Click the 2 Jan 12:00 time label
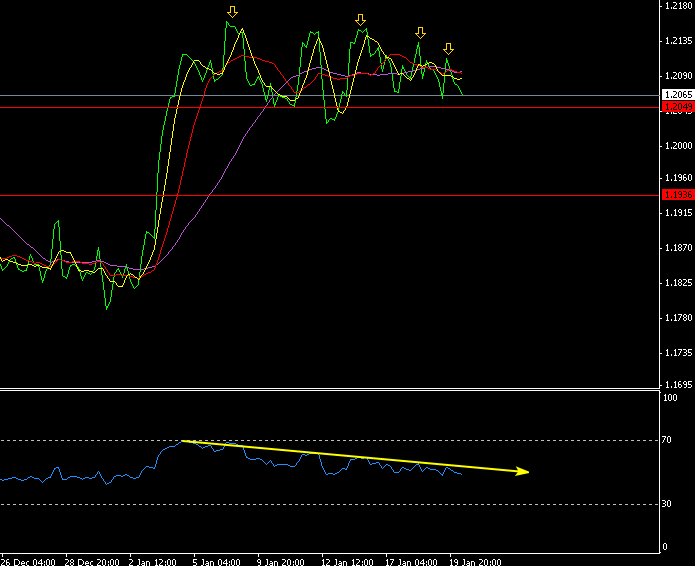This screenshot has width=695, height=566. coord(152,562)
